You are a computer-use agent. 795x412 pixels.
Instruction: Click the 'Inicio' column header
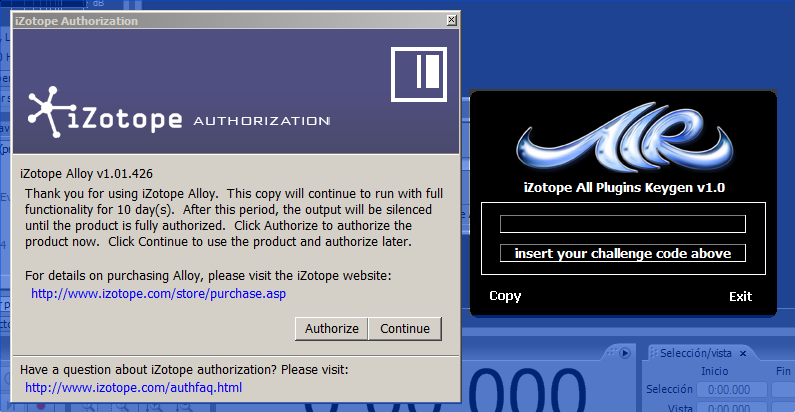(714, 371)
